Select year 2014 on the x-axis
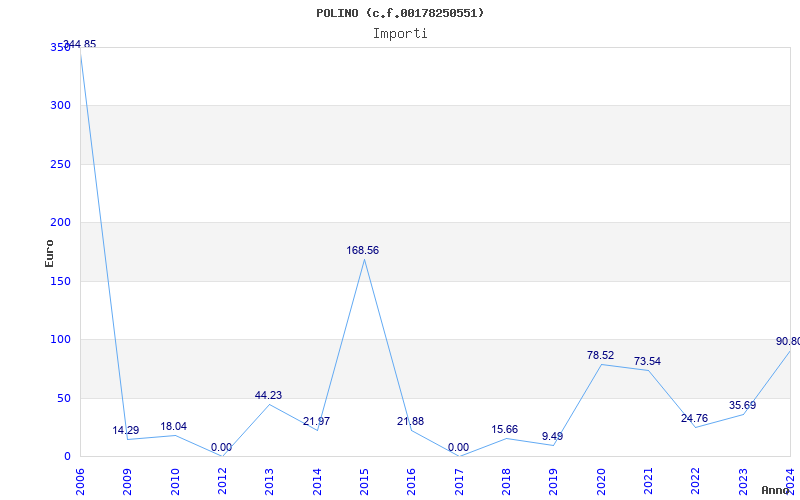The image size is (800, 500). tap(317, 481)
